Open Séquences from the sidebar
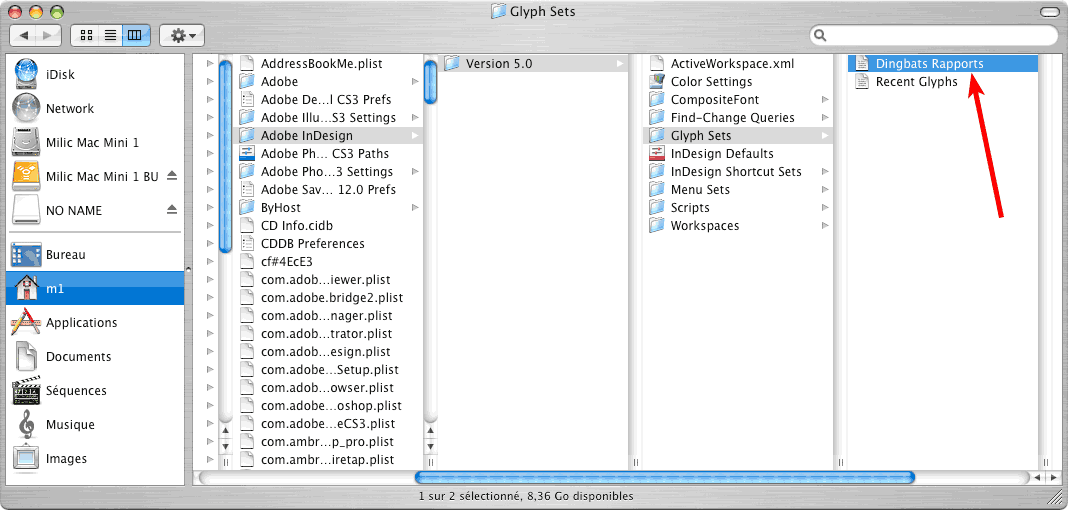The image size is (1068, 510). coord(76,390)
